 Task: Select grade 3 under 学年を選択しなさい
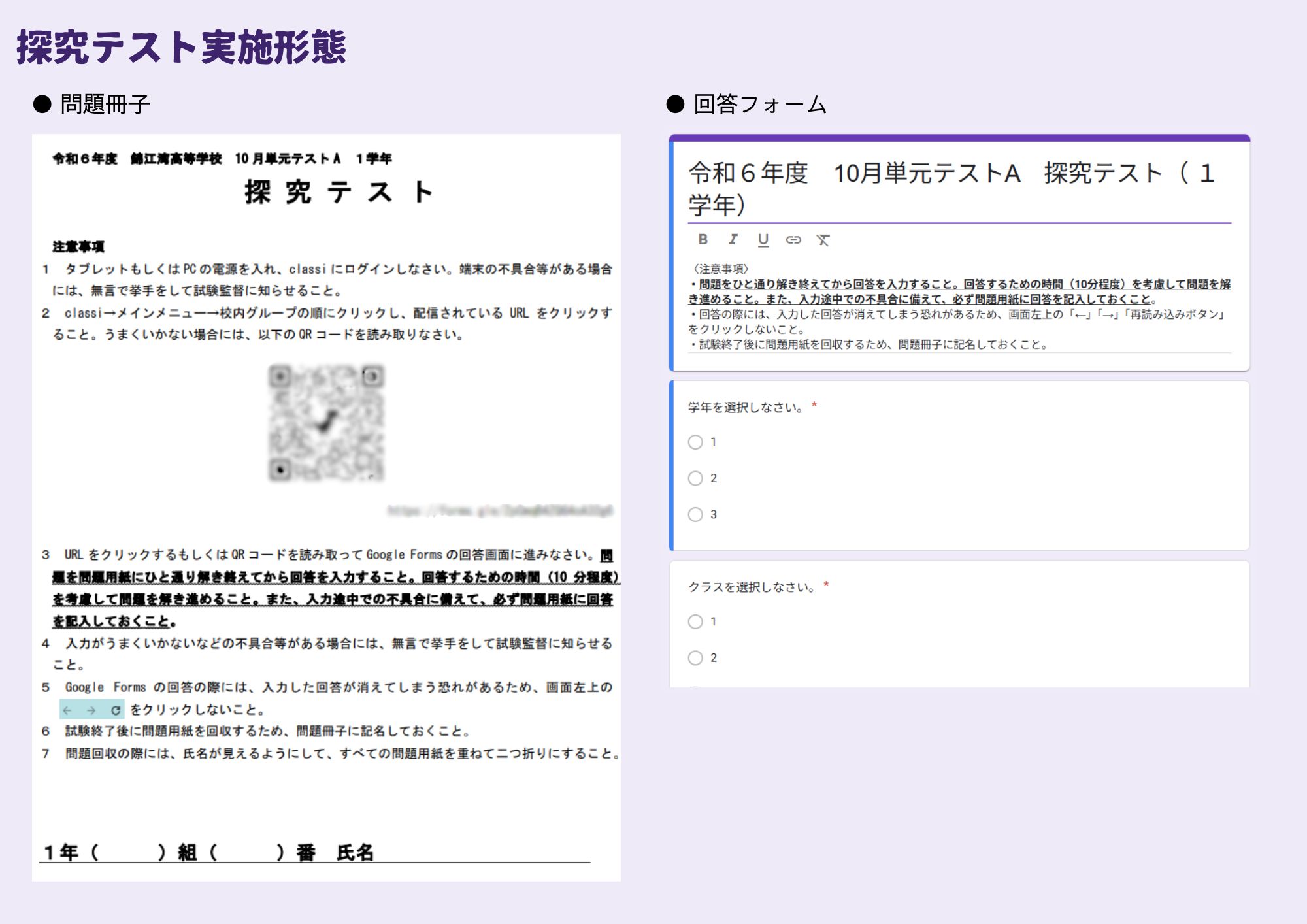tap(695, 514)
